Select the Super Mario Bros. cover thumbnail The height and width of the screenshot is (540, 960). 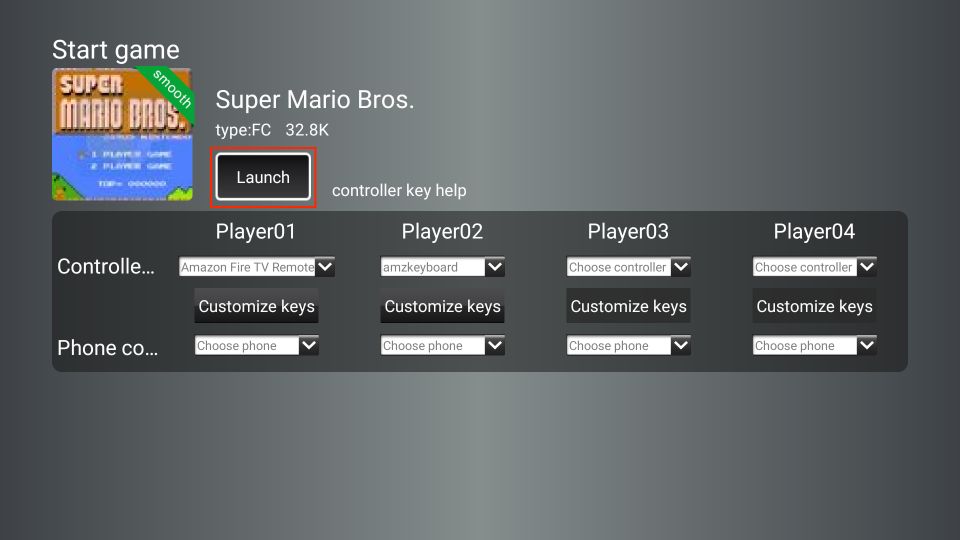122,134
